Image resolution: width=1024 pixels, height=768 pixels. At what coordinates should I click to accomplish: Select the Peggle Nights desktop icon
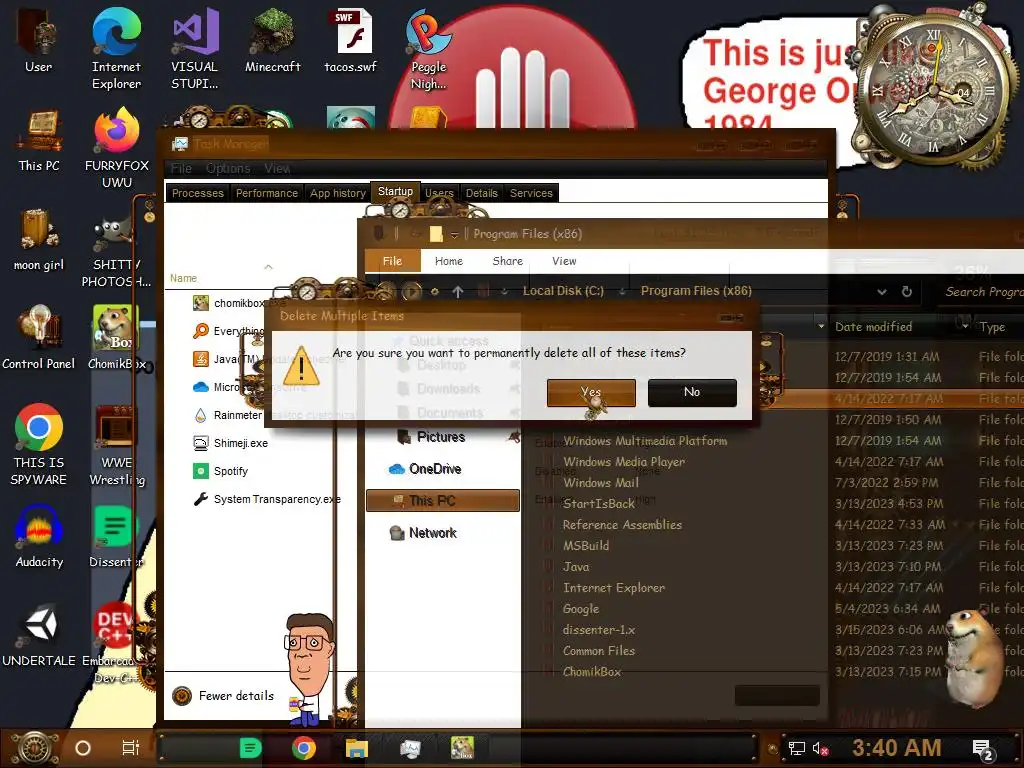coord(428,49)
